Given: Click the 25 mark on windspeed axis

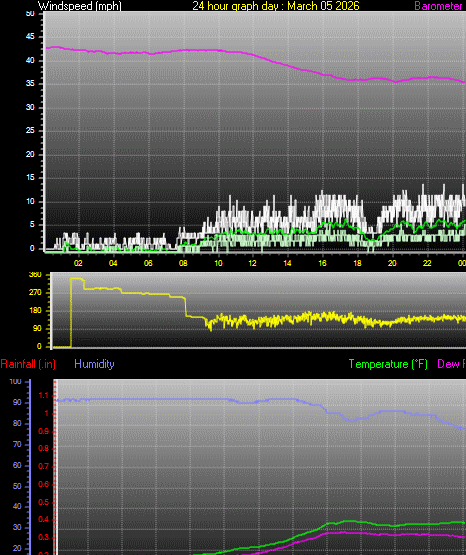Looking at the screenshot, I should (30, 131).
